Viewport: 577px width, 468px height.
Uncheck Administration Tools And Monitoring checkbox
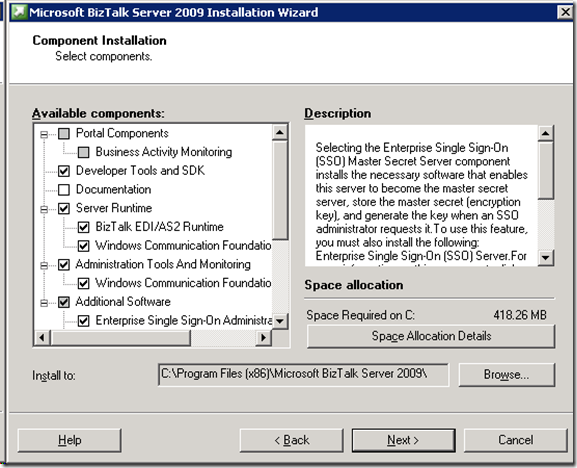pos(64,265)
